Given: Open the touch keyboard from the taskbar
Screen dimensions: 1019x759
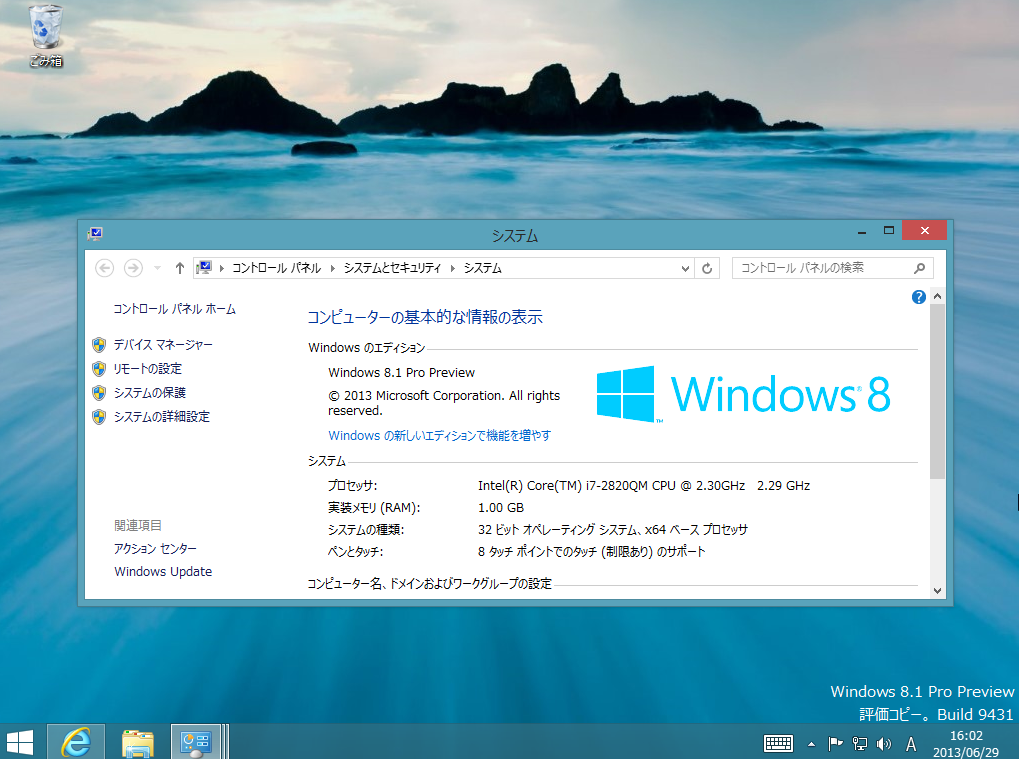Looking at the screenshot, I should point(778,743).
